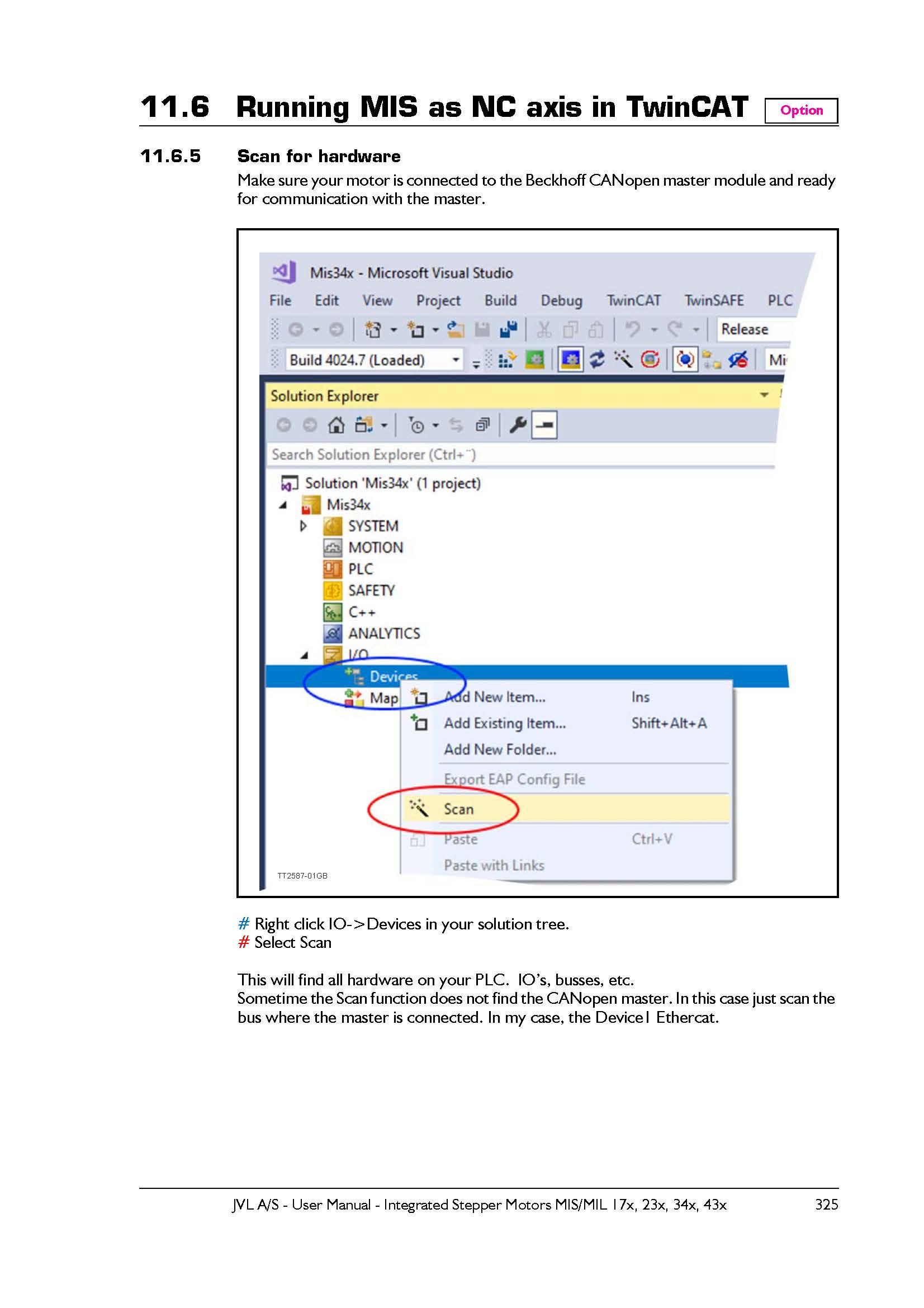924x1308 pixels.
Task: Click the toolbar Paste clipboard icon
Action: click(595, 329)
